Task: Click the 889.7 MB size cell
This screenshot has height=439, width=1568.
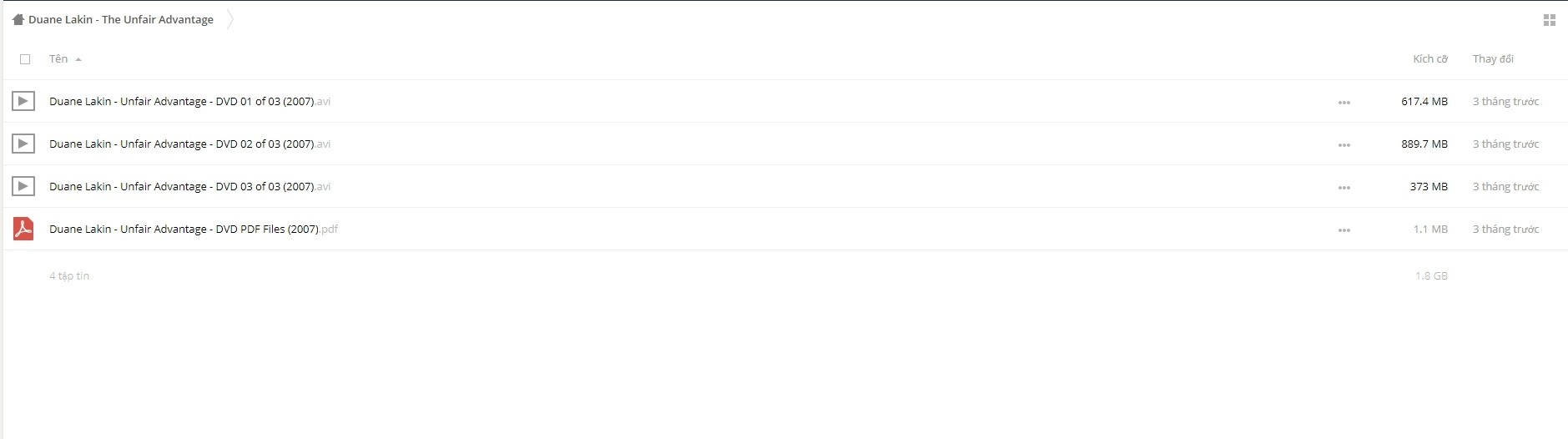Action: (1424, 144)
